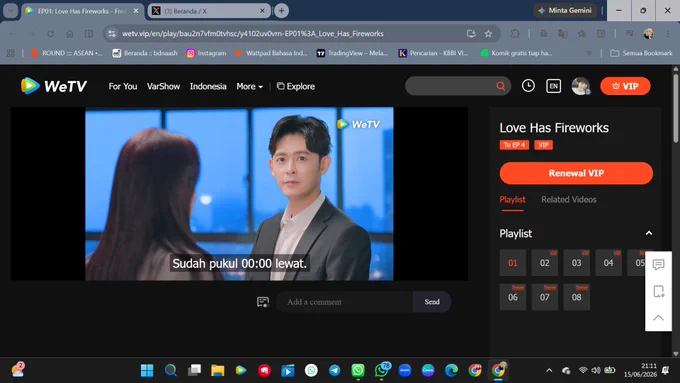Expand the More dropdown menu
This screenshot has width=680, height=383.
[x=249, y=86]
